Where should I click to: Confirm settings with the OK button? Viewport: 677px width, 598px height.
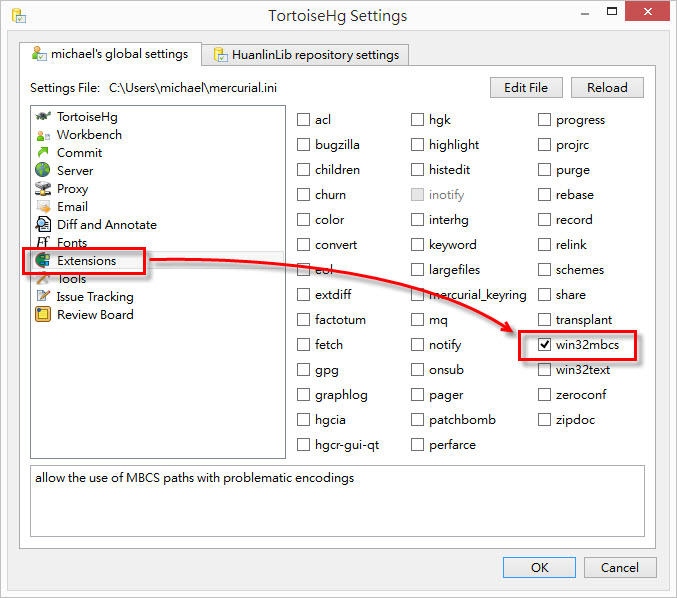(x=539, y=567)
